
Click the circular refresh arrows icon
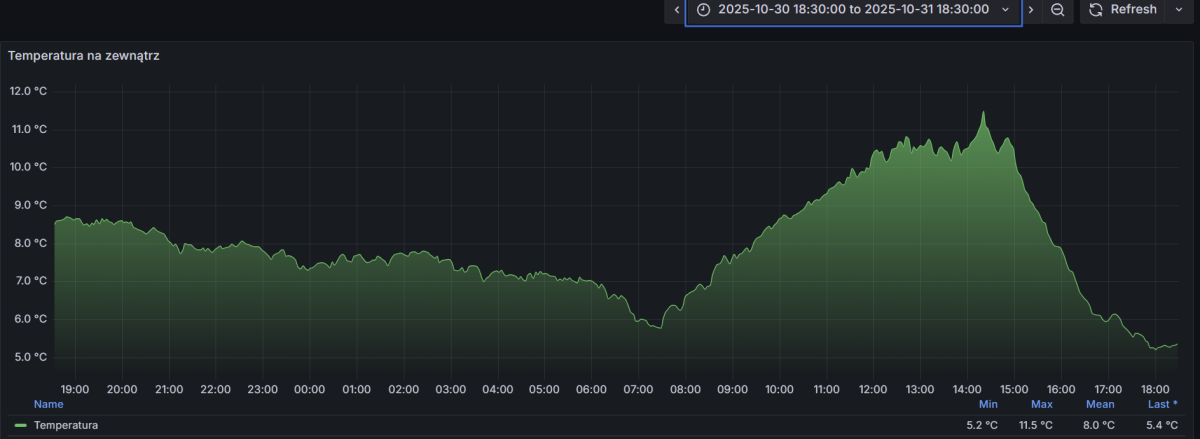tap(1096, 10)
